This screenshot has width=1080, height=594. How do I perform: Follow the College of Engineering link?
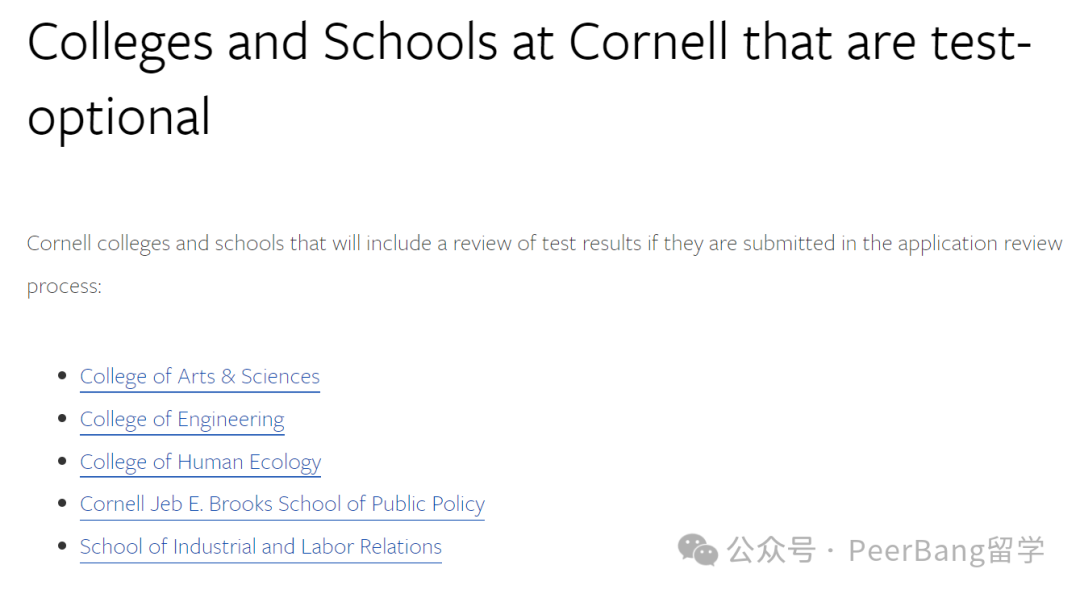click(182, 420)
